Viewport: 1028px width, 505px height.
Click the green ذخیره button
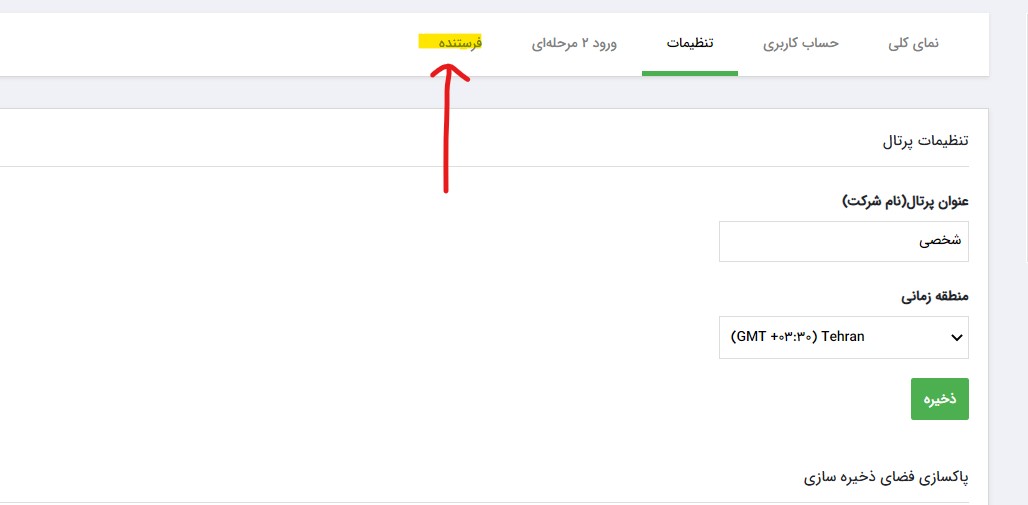tap(939, 399)
